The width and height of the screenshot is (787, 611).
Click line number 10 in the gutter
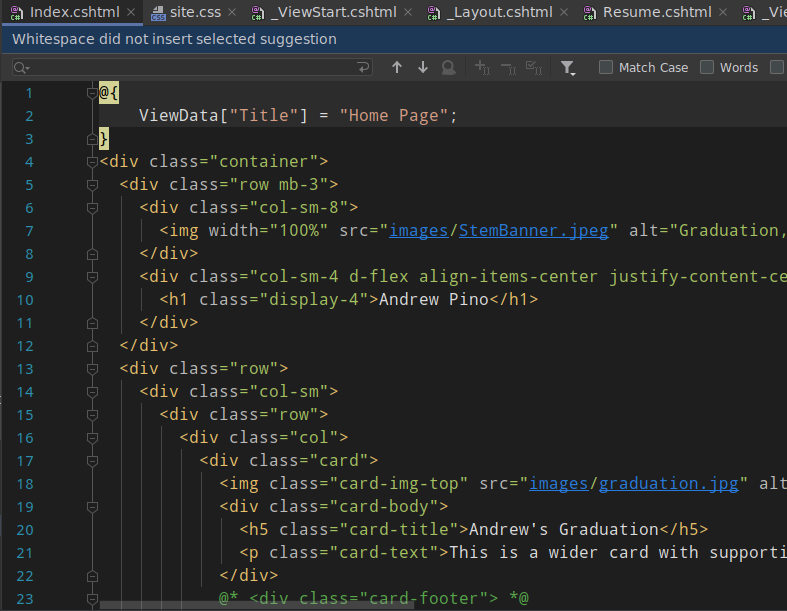[25, 300]
